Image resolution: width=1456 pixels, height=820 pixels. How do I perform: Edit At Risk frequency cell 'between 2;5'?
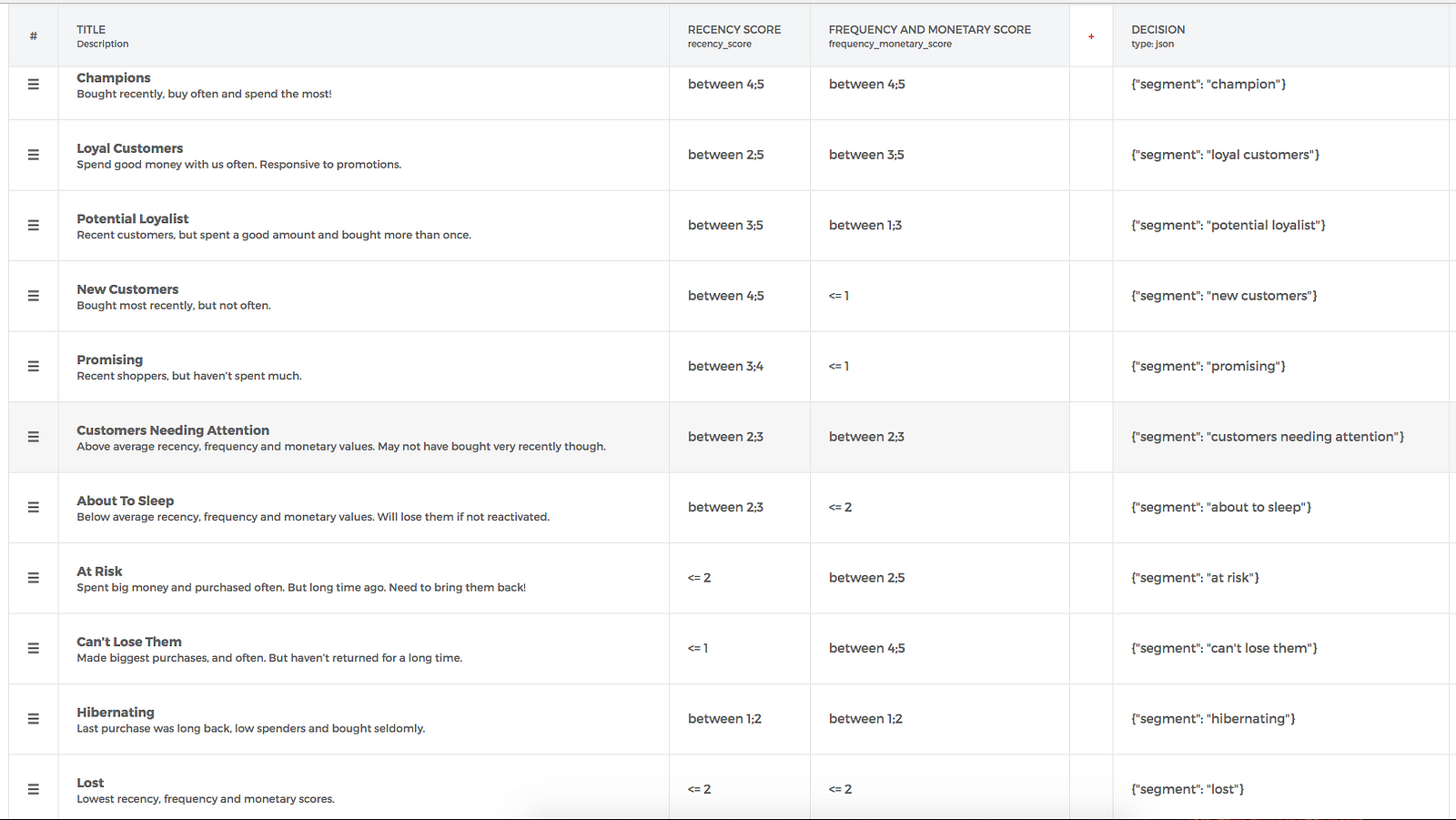867,578
